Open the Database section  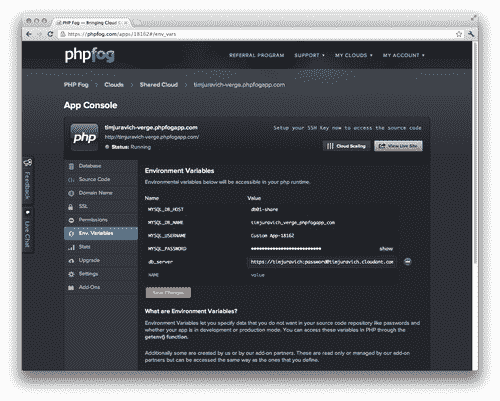pos(101,166)
